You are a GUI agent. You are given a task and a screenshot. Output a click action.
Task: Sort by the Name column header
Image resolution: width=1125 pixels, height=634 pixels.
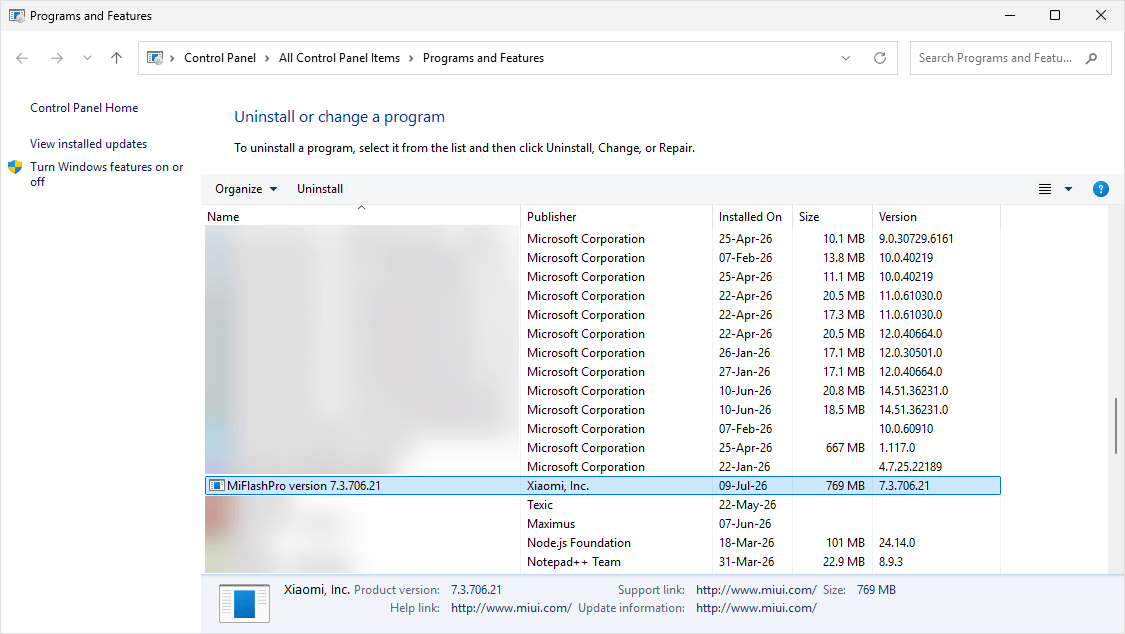click(362, 217)
